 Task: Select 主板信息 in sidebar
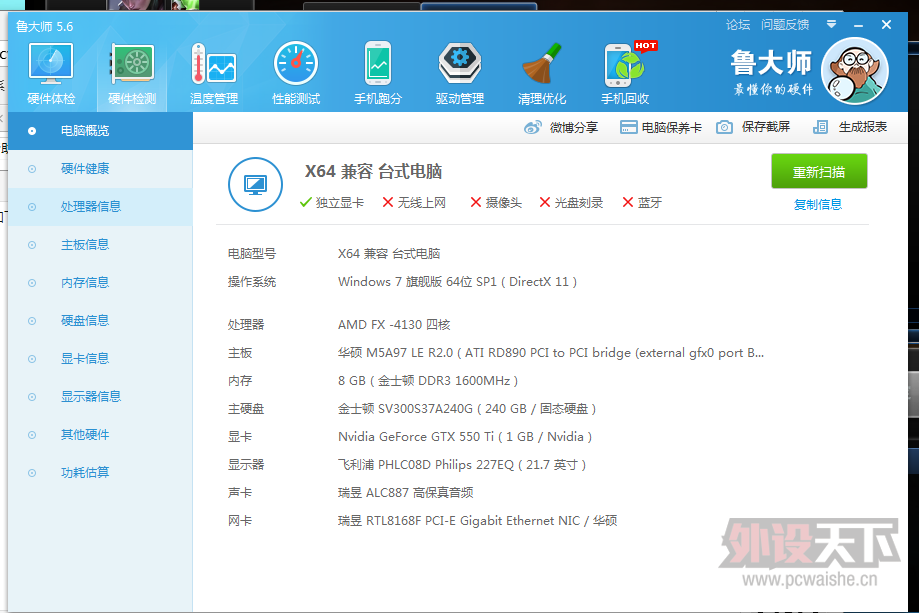[100, 245]
